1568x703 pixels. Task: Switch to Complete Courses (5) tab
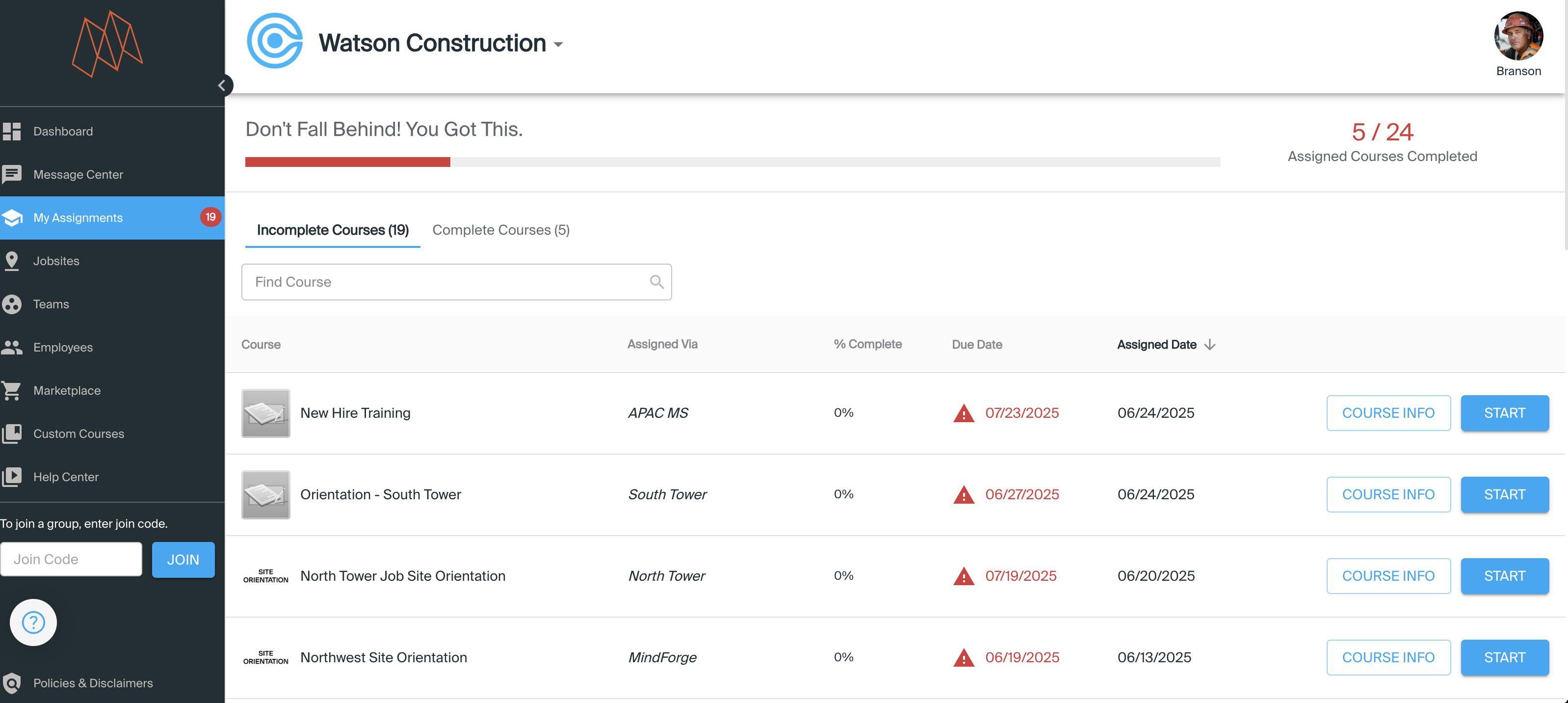[x=500, y=230]
